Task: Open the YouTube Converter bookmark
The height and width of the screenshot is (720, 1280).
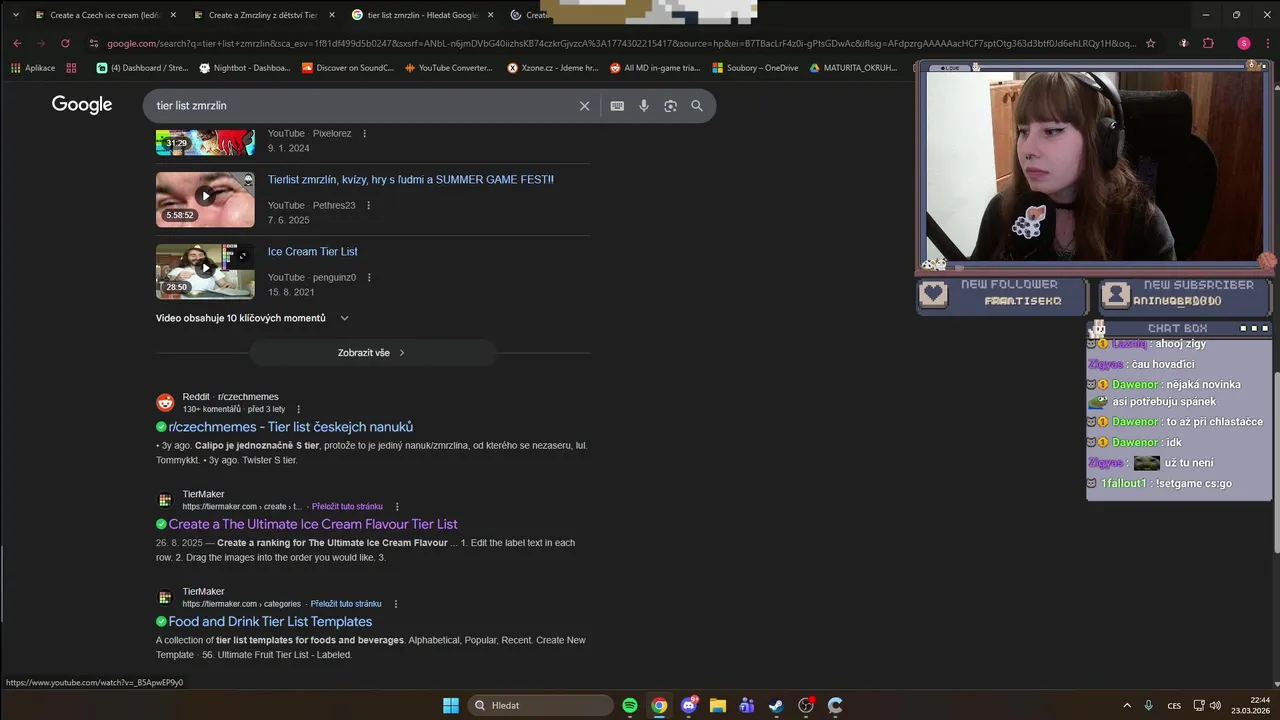Action: 449,68
